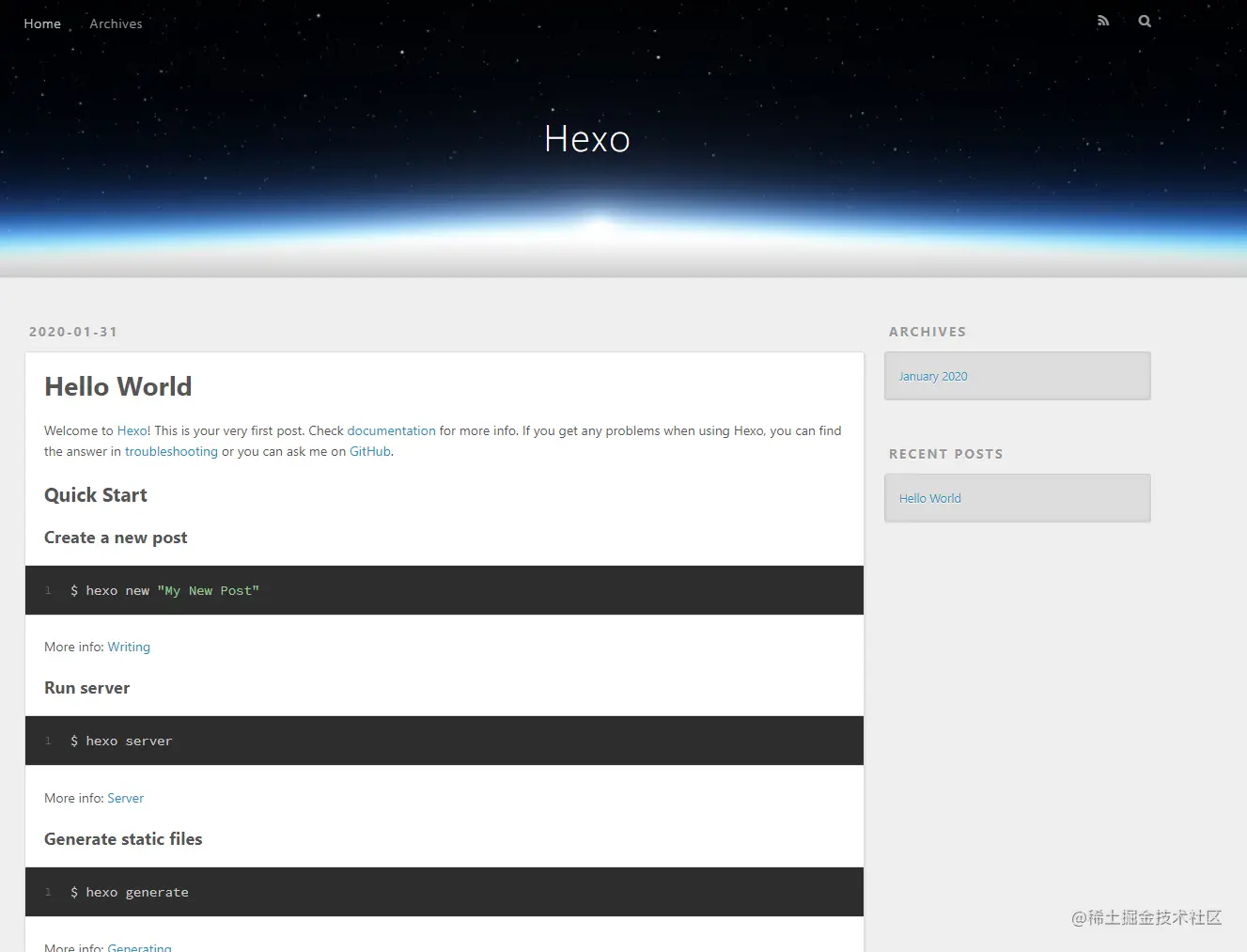Visit the GitHub link
This screenshot has height=952, width=1247.
370,451
